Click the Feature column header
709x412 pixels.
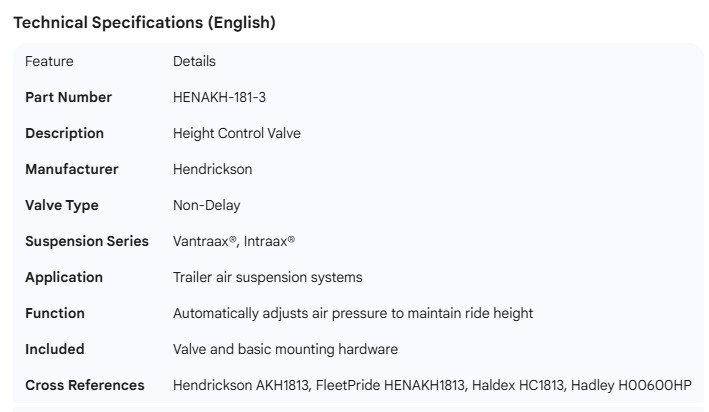[49, 61]
